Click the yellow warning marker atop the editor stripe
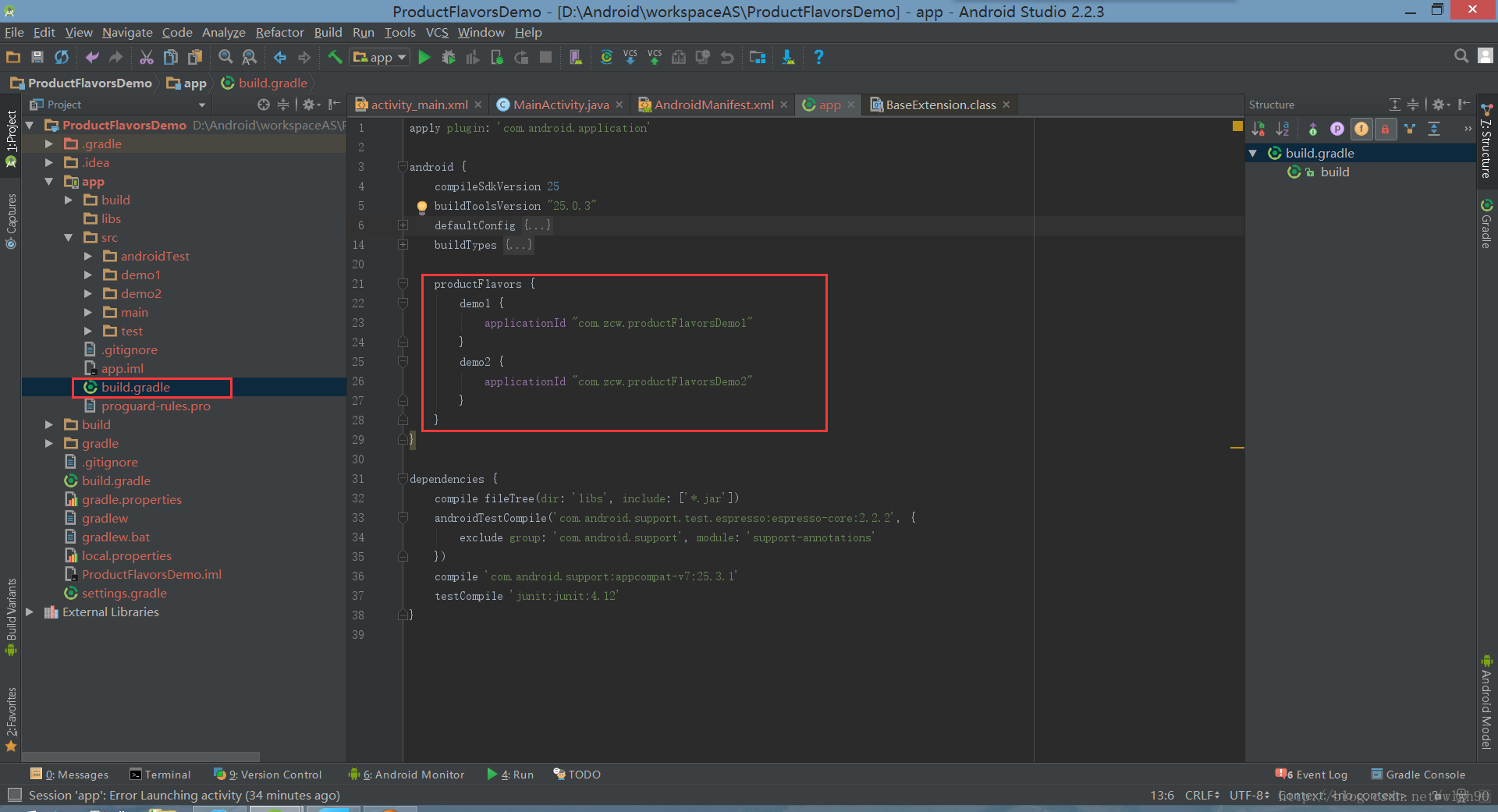Viewport: 1498px width, 812px height. [x=1237, y=126]
